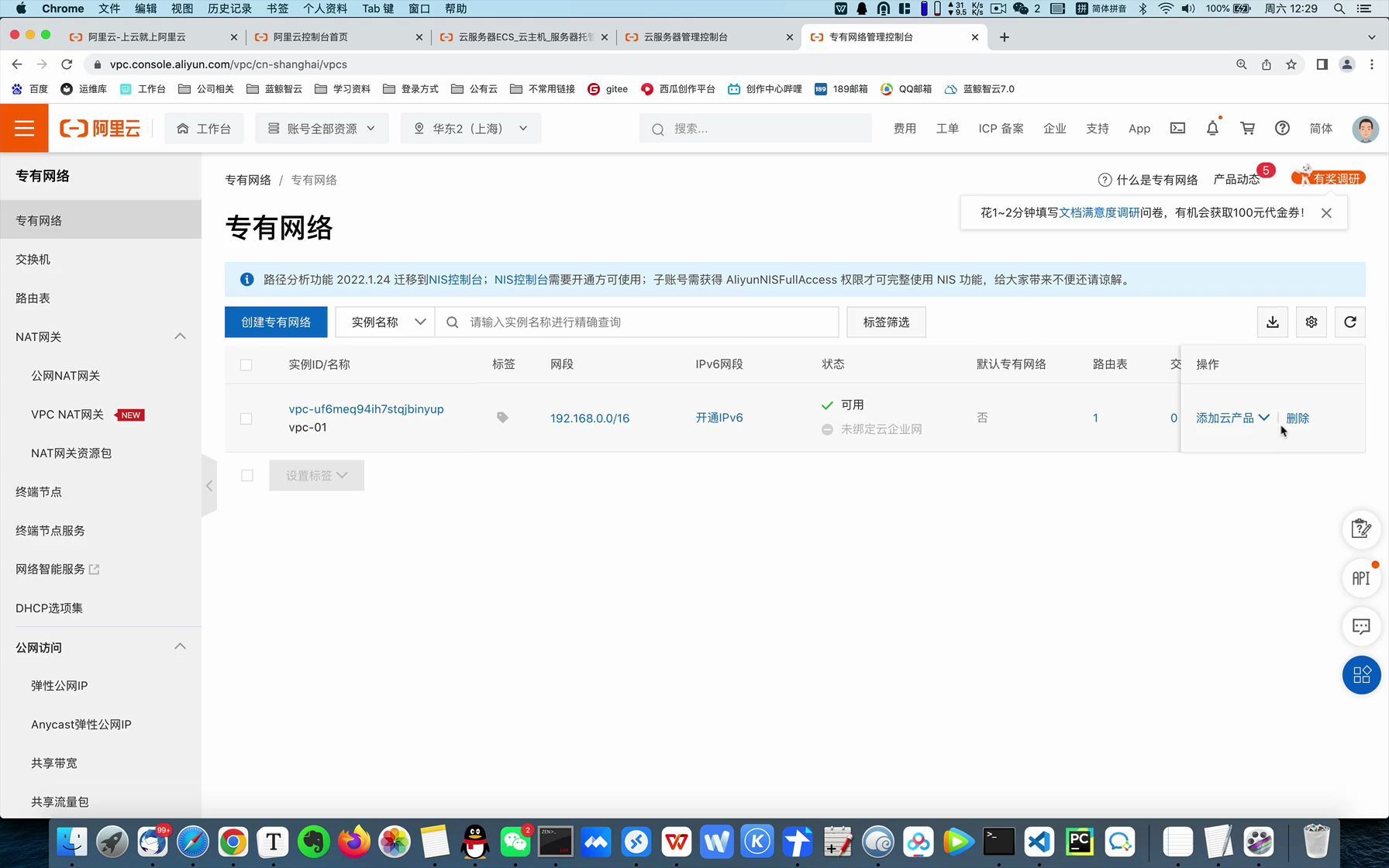Click the 创建专有网络 button
The height and width of the screenshot is (868, 1389).
276,322
